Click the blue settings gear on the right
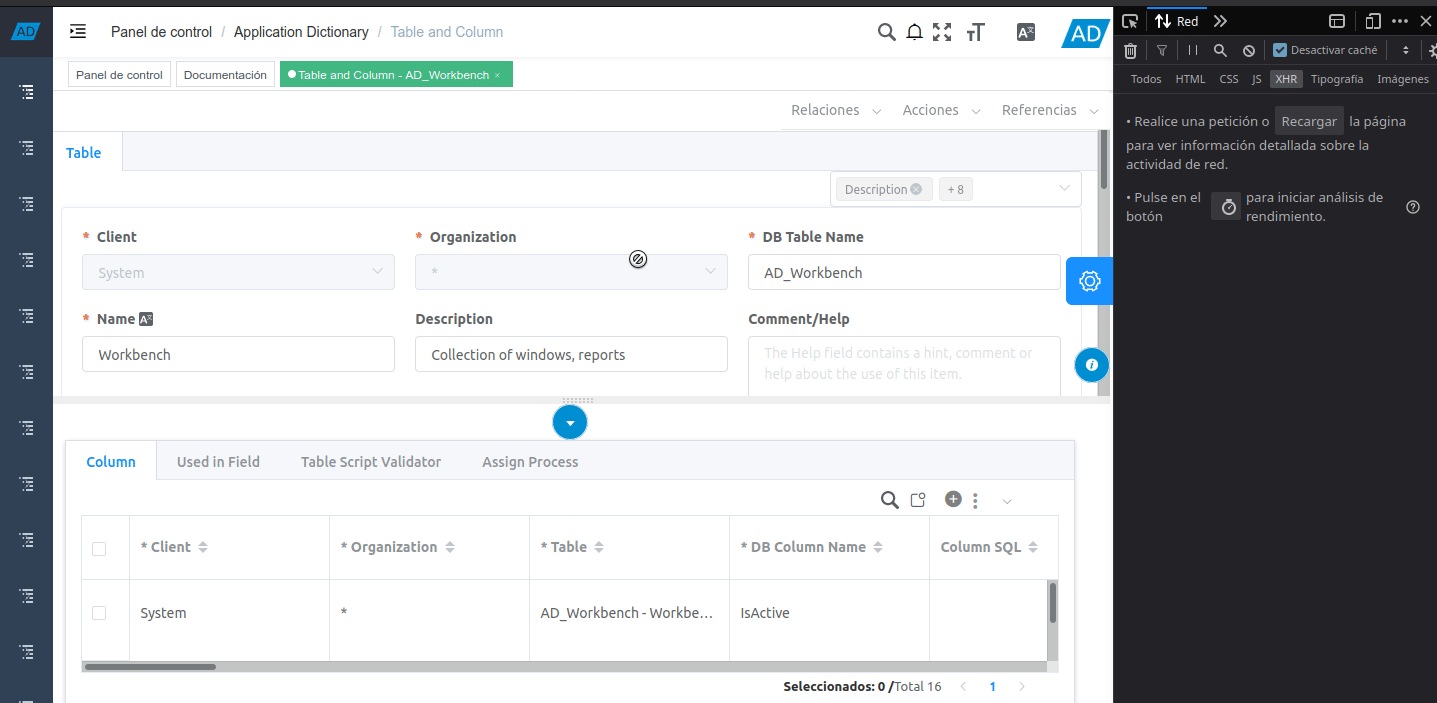Screen dimensions: 1437x703 coord(1089,281)
